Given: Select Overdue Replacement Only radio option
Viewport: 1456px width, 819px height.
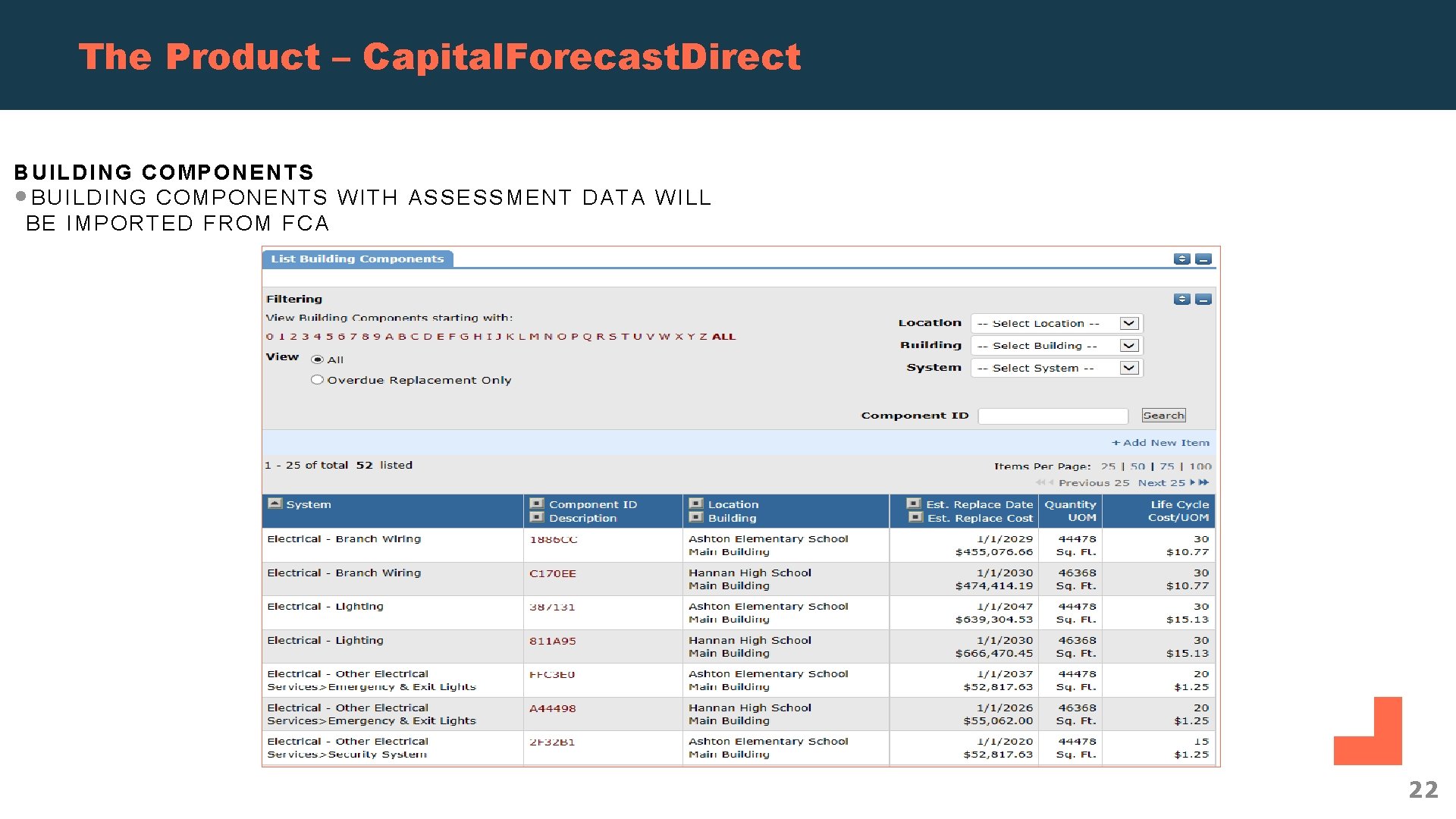Looking at the screenshot, I should click(x=318, y=380).
